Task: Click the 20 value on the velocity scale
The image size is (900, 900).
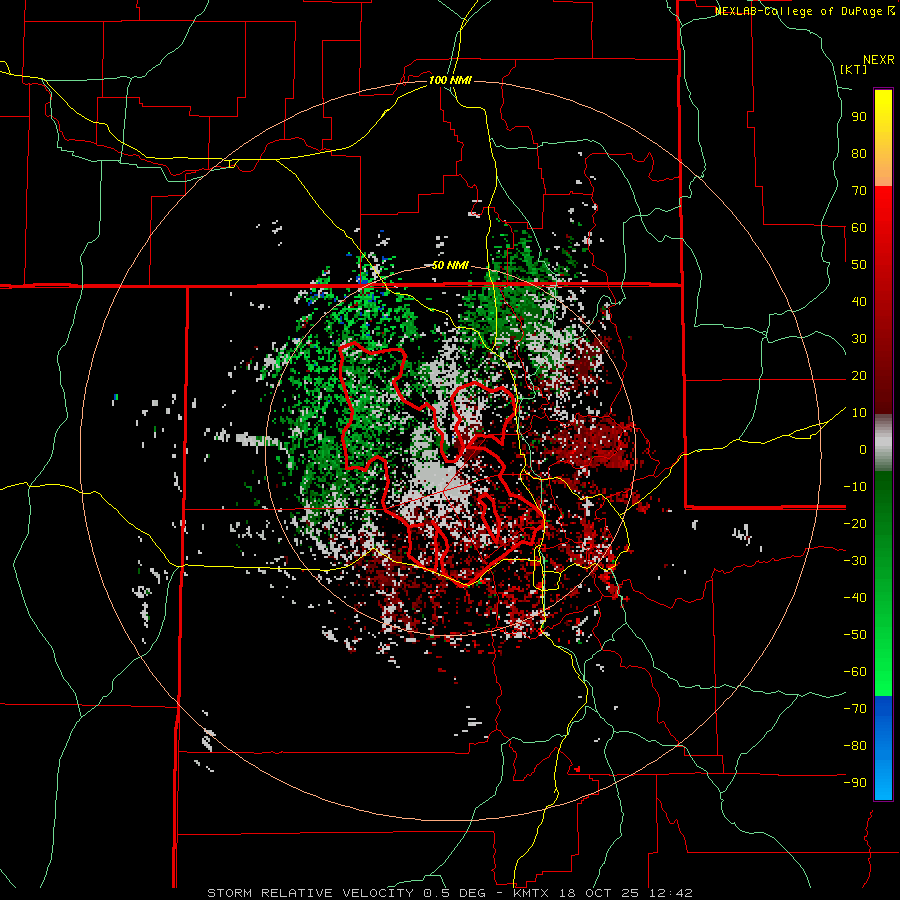Action: coord(859,375)
